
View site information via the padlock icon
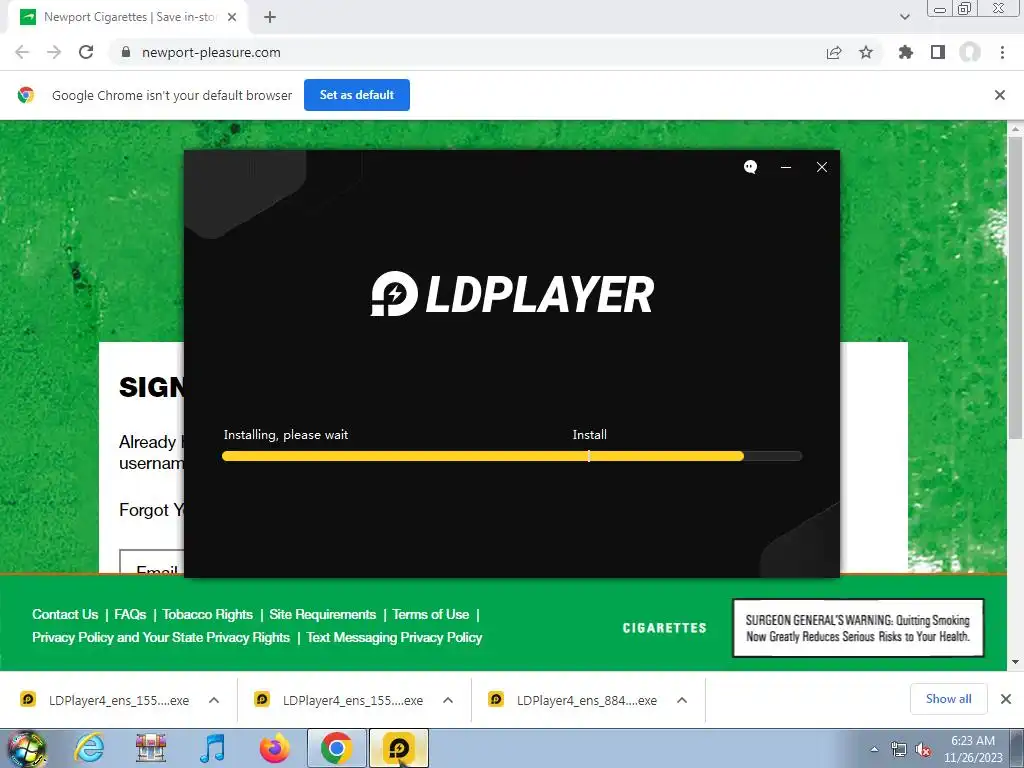tap(126, 52)
